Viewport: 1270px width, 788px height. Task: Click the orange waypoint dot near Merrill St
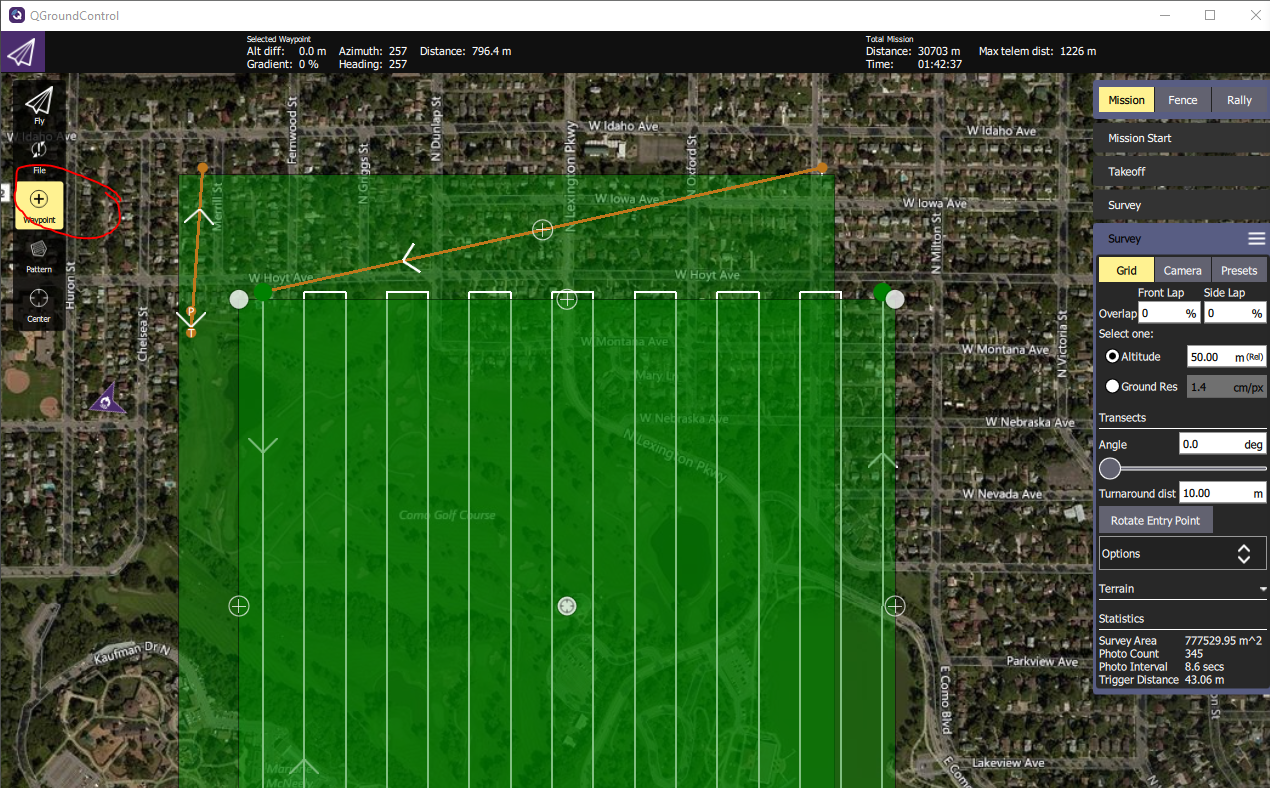203,168
